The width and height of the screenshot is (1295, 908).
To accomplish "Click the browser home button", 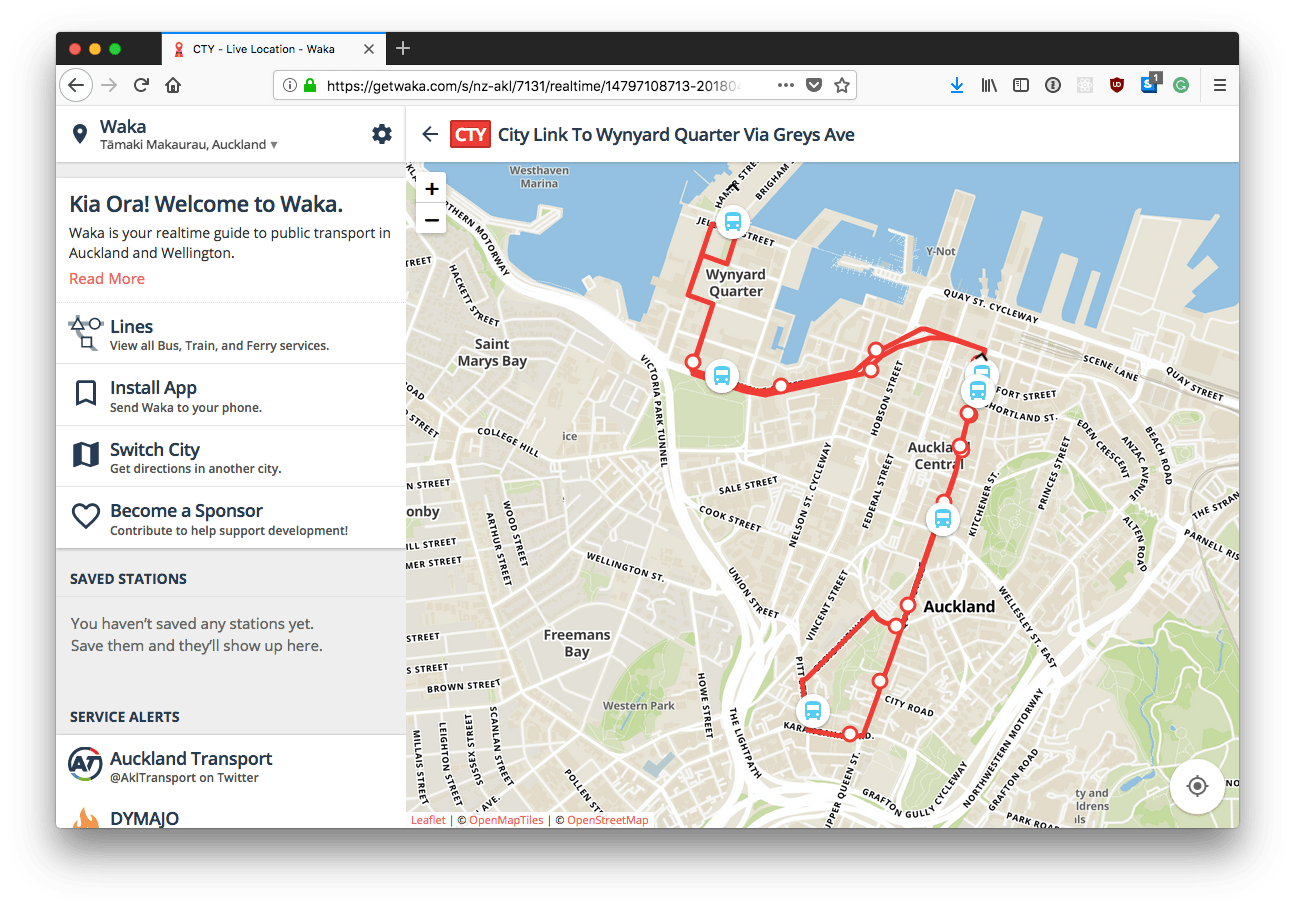I will pos(173,86).
